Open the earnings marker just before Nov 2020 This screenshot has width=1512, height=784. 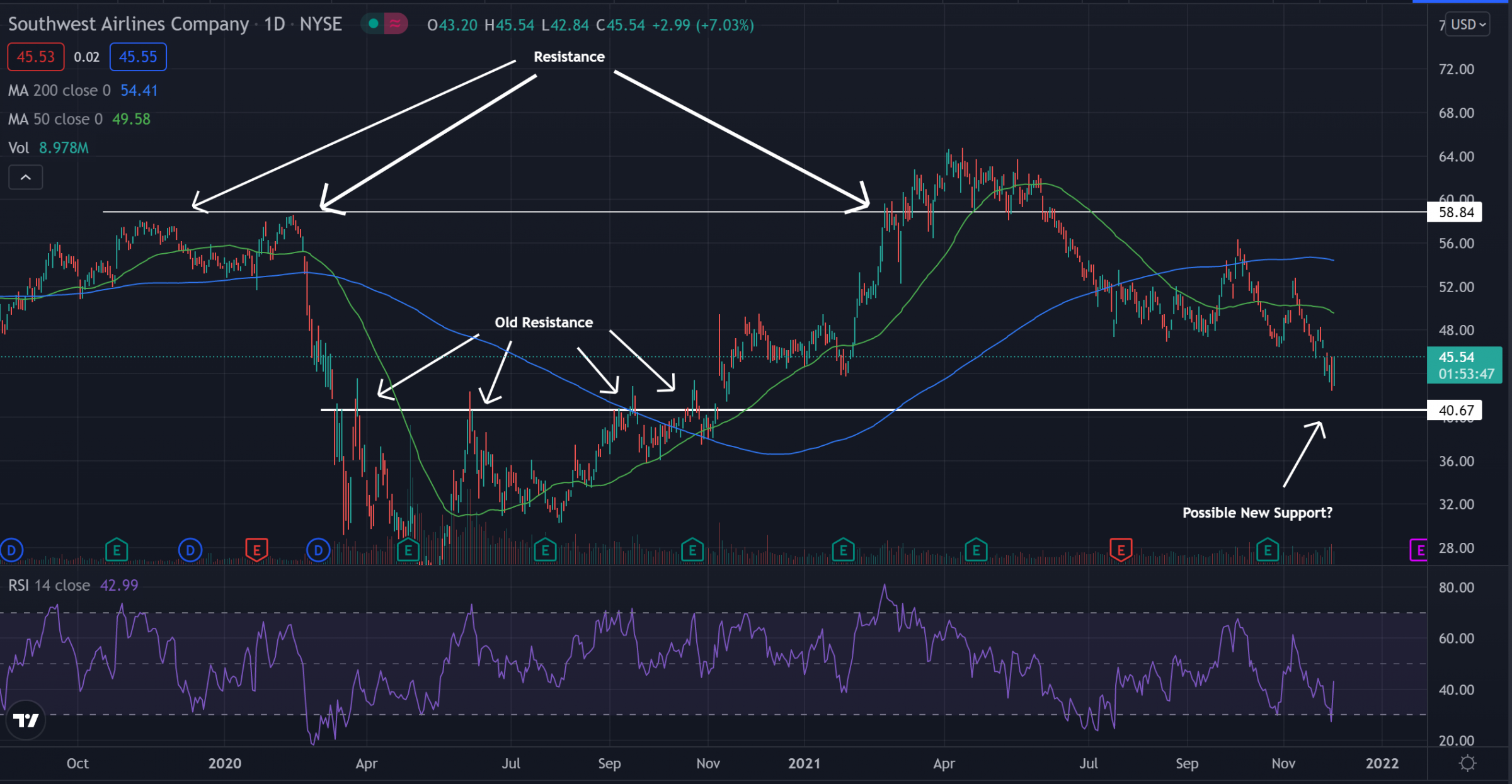coord(692,551)
